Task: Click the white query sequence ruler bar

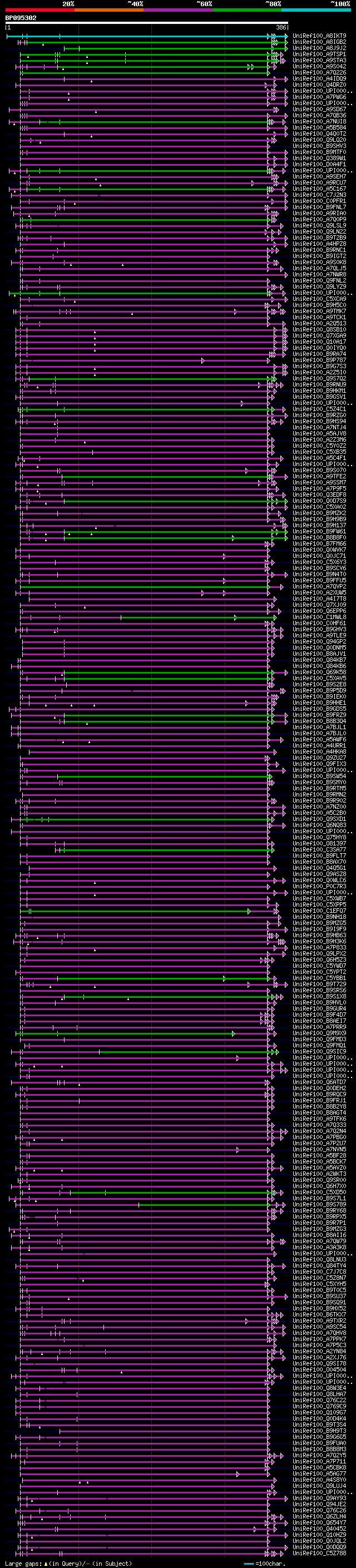Action: tap(147, 23)
